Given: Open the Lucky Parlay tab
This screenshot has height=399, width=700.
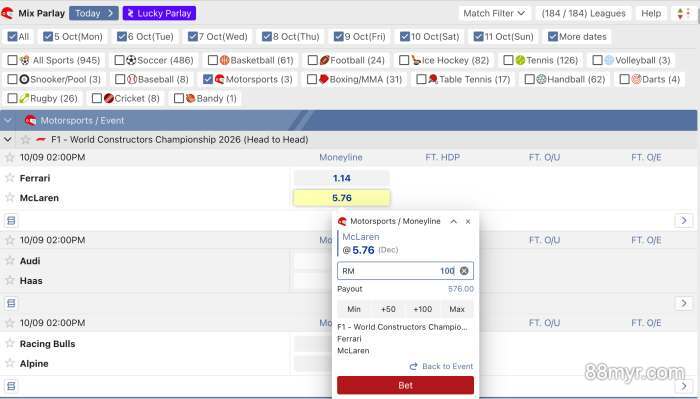Looking at the screenshot, I should pos(159,13).
